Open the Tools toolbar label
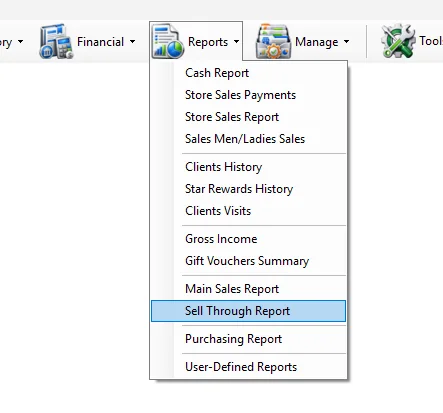 [x=431, y=41]
